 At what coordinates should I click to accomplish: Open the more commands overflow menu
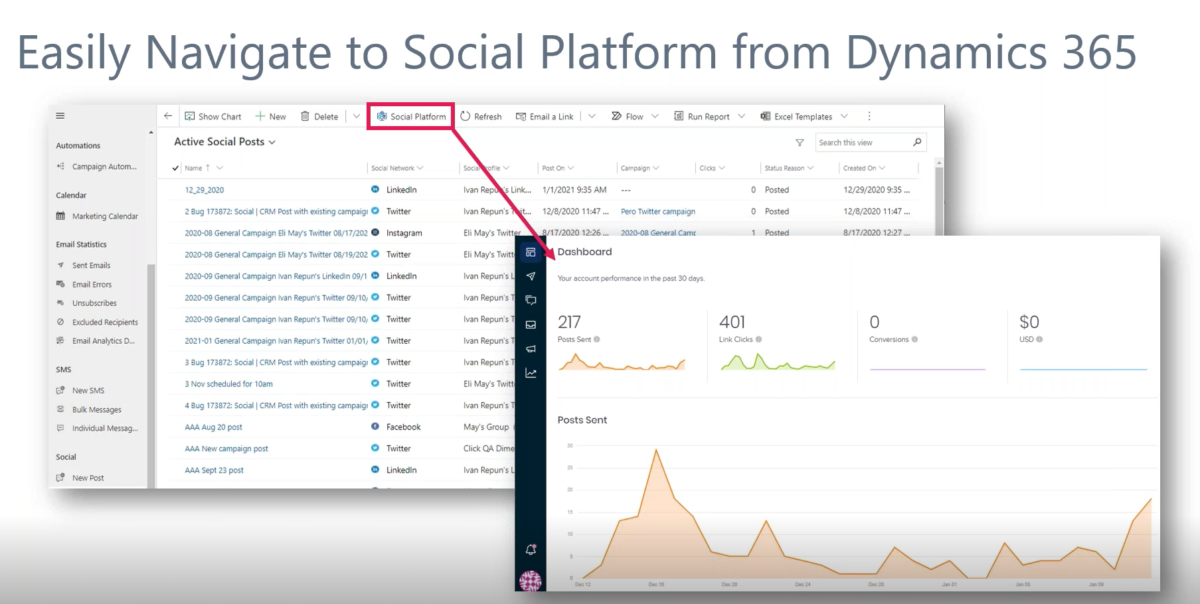coord(869,116)
